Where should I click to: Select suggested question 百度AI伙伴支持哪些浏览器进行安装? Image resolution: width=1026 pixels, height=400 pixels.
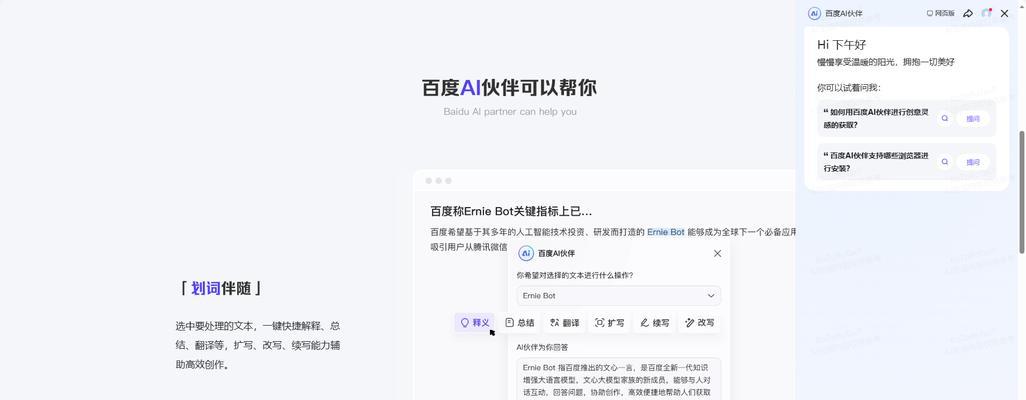point(876,162)
